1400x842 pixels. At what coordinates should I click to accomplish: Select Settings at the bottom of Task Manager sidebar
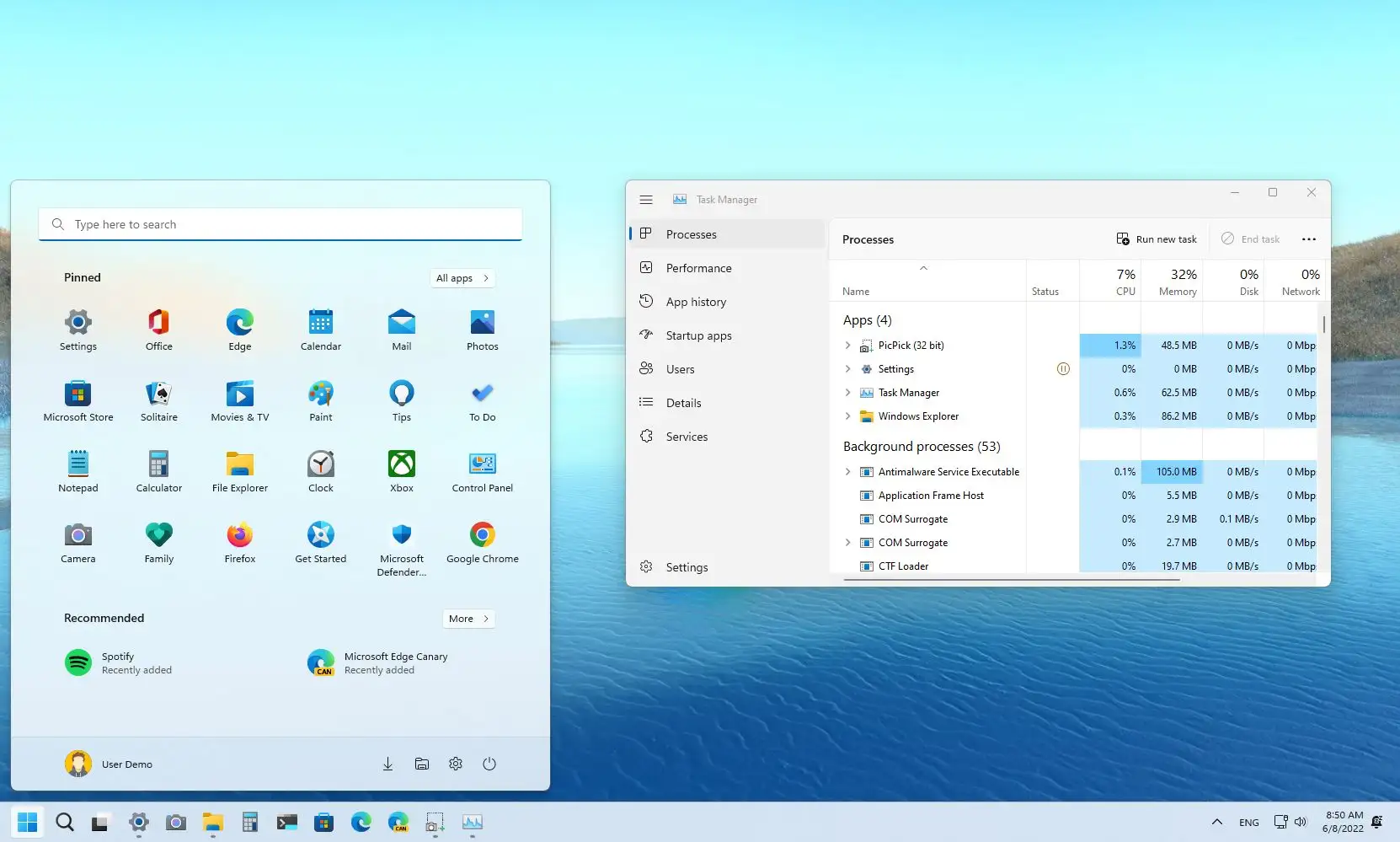point(687,566)
